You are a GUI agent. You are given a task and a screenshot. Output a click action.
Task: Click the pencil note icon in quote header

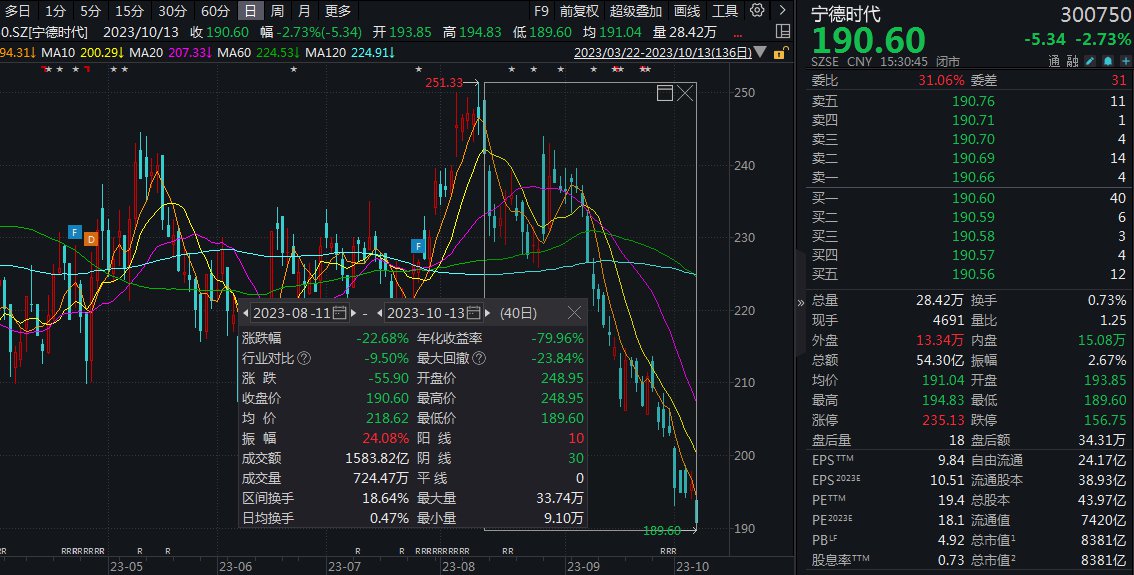(1090, 61)
